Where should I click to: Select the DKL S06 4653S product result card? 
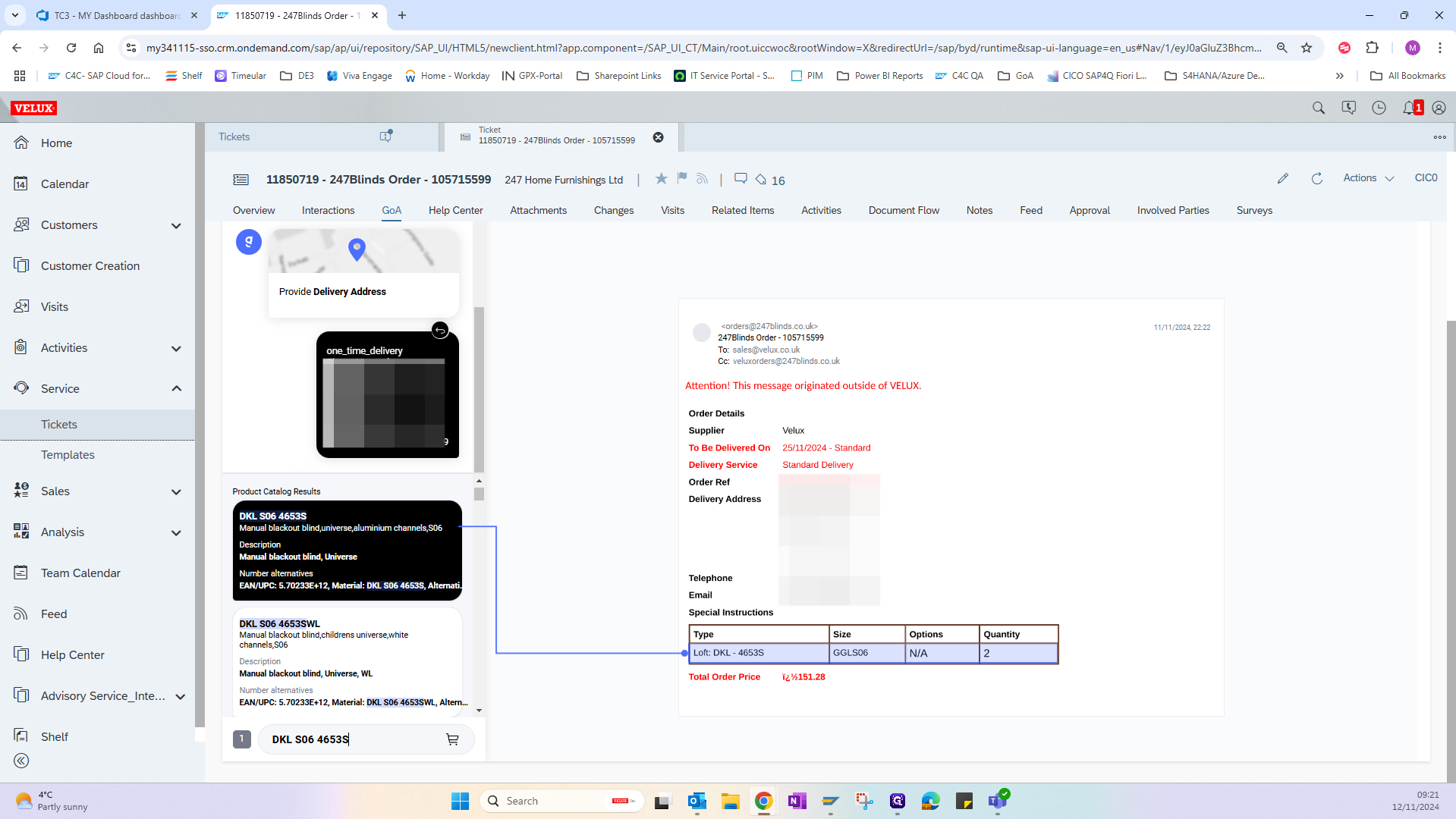point(347,551)
